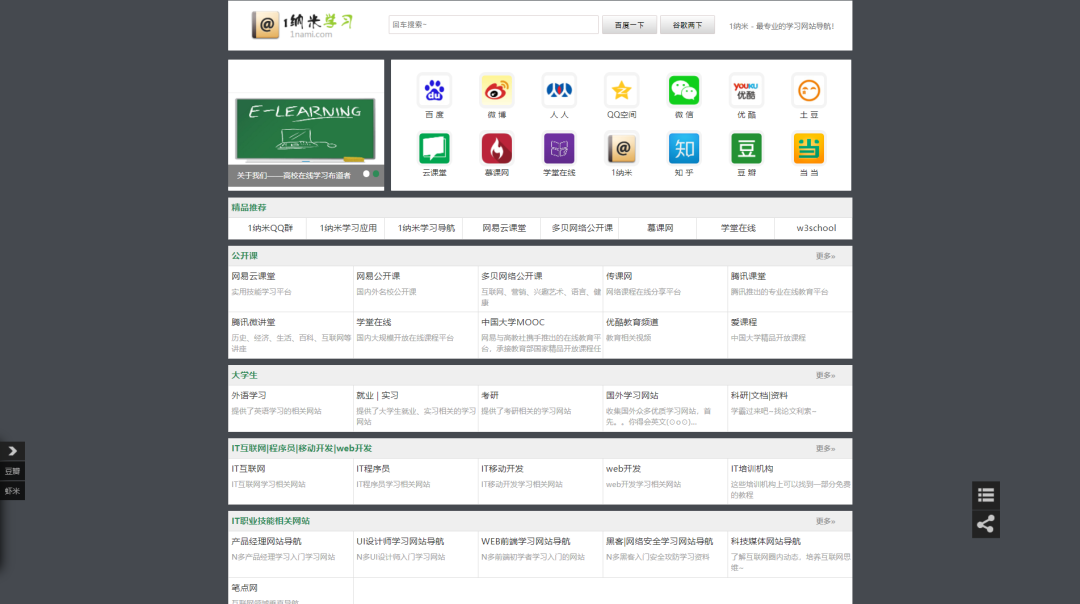The image size is (1080, 604).
Task: Open 外语学习 link
Action: [x=249, y=395]
